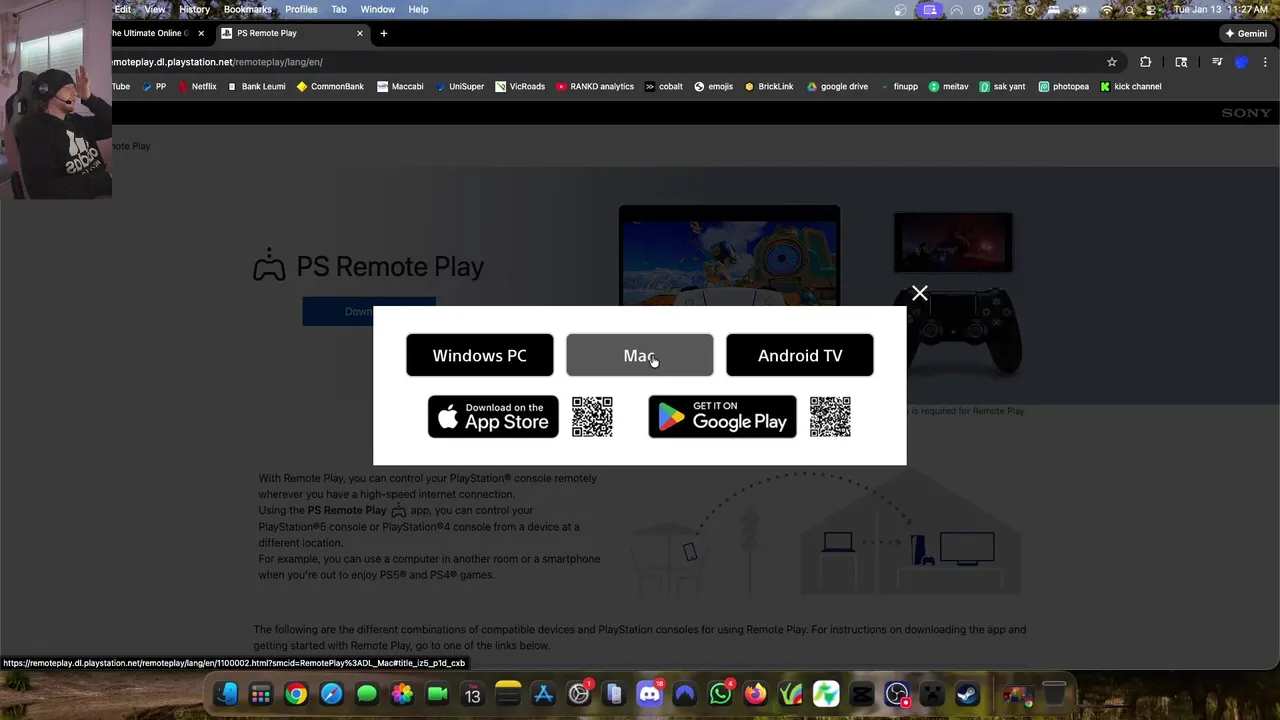Click the address bar URL field
The width and height of the screenshot is (1280, 720).
600,62
